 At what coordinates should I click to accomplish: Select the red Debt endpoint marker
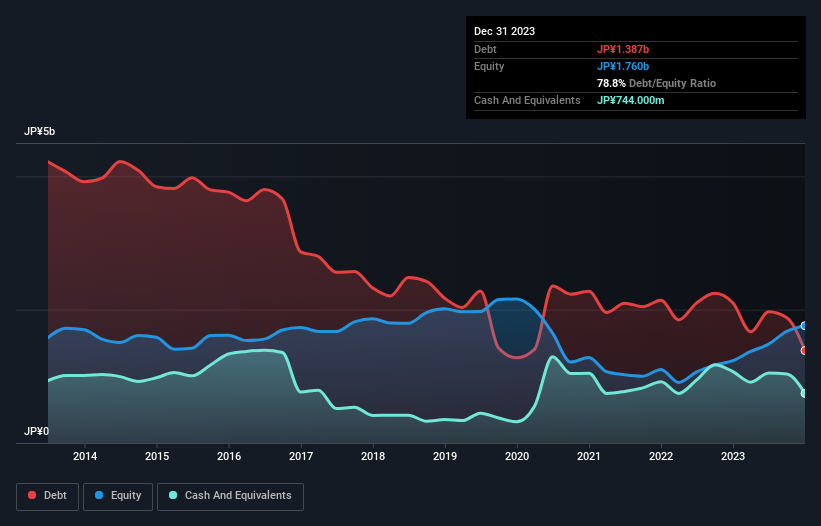[804, 350]
